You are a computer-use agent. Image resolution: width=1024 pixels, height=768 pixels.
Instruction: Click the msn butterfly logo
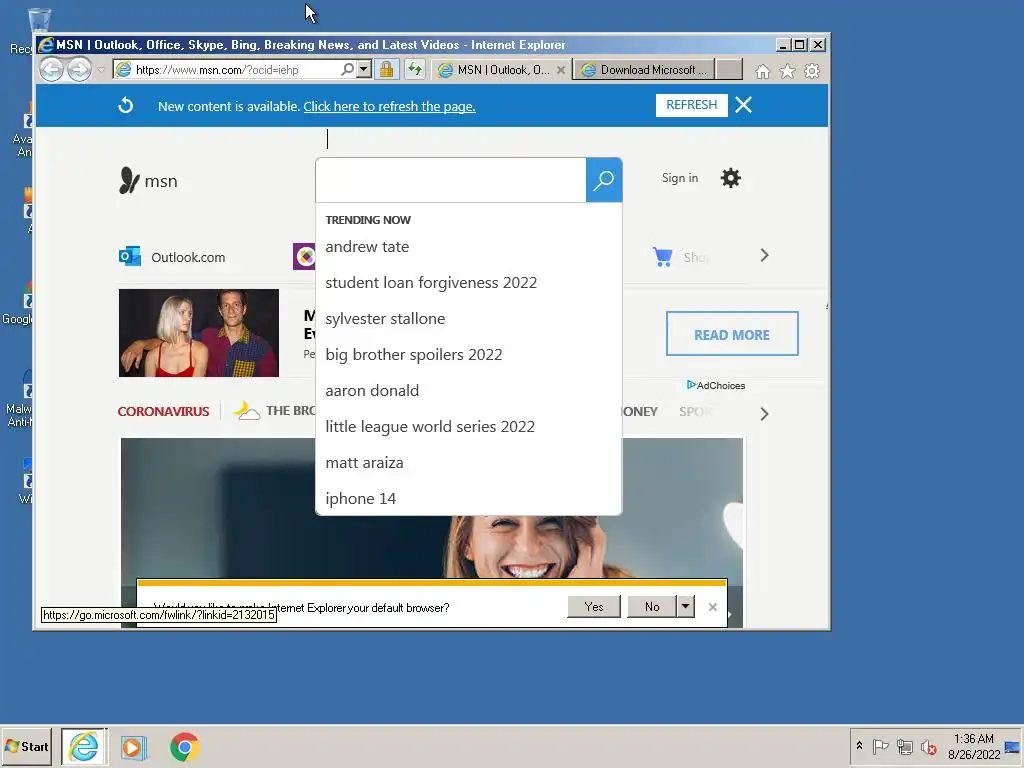point(148,181)
